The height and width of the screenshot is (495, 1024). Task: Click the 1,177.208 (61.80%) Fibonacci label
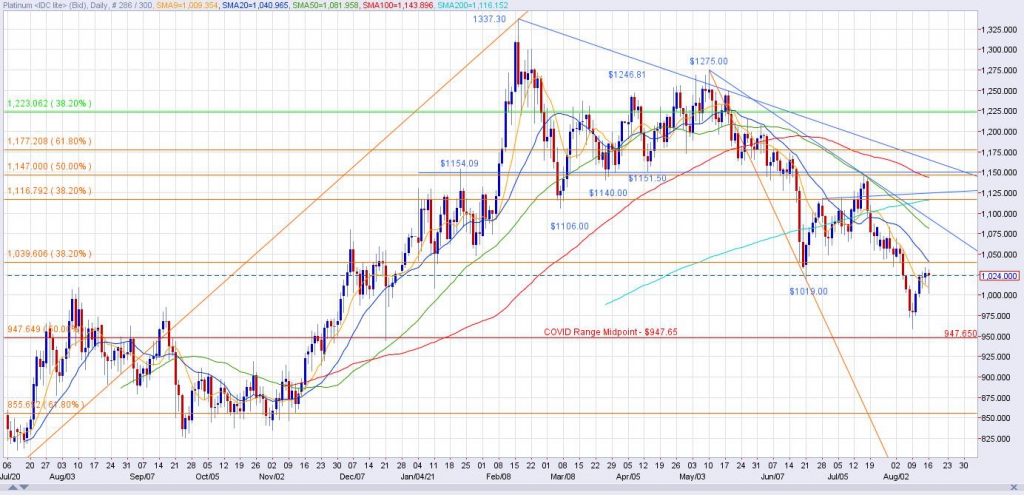point(50,140)
